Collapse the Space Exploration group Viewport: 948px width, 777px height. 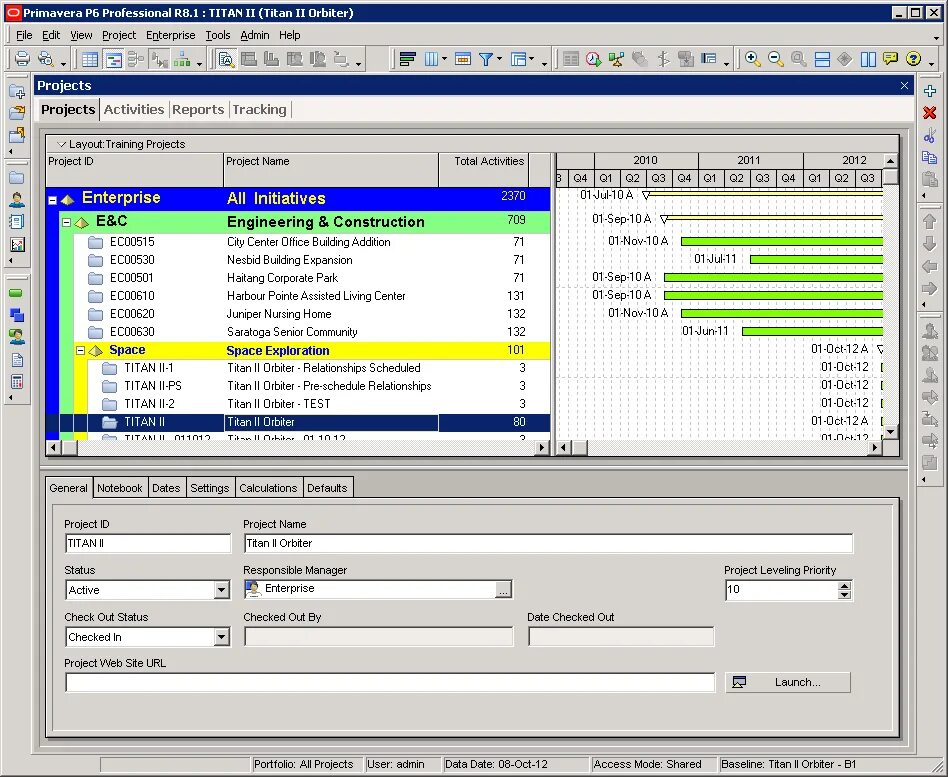pos(80,350)
